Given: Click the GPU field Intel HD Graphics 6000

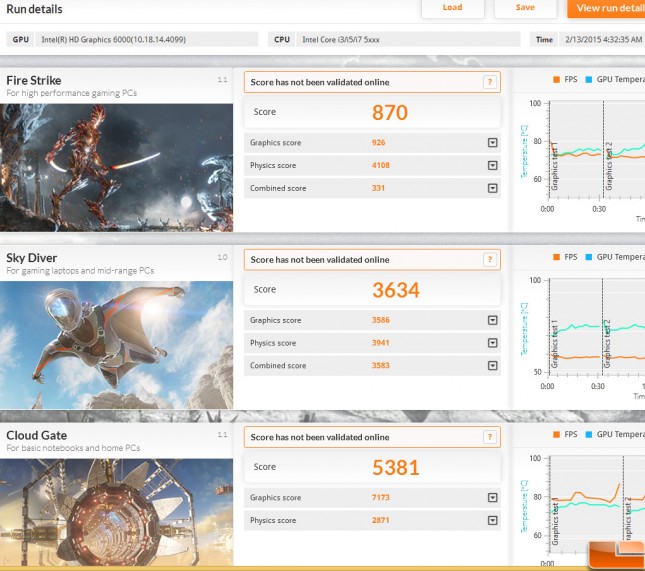Looking at the screenshot, I should click(146, 39).
